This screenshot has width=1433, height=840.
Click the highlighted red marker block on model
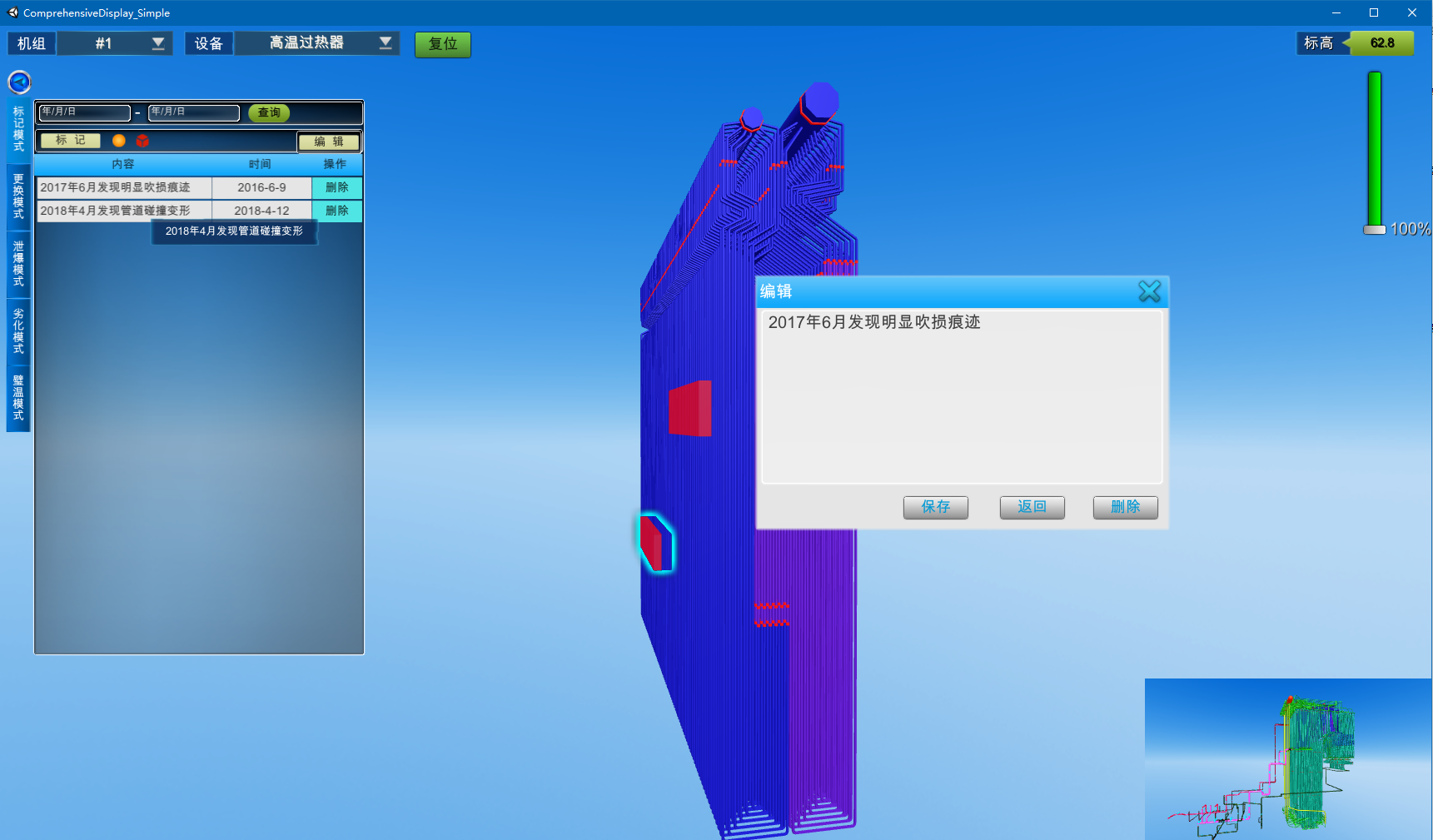(x=655, y=543)
